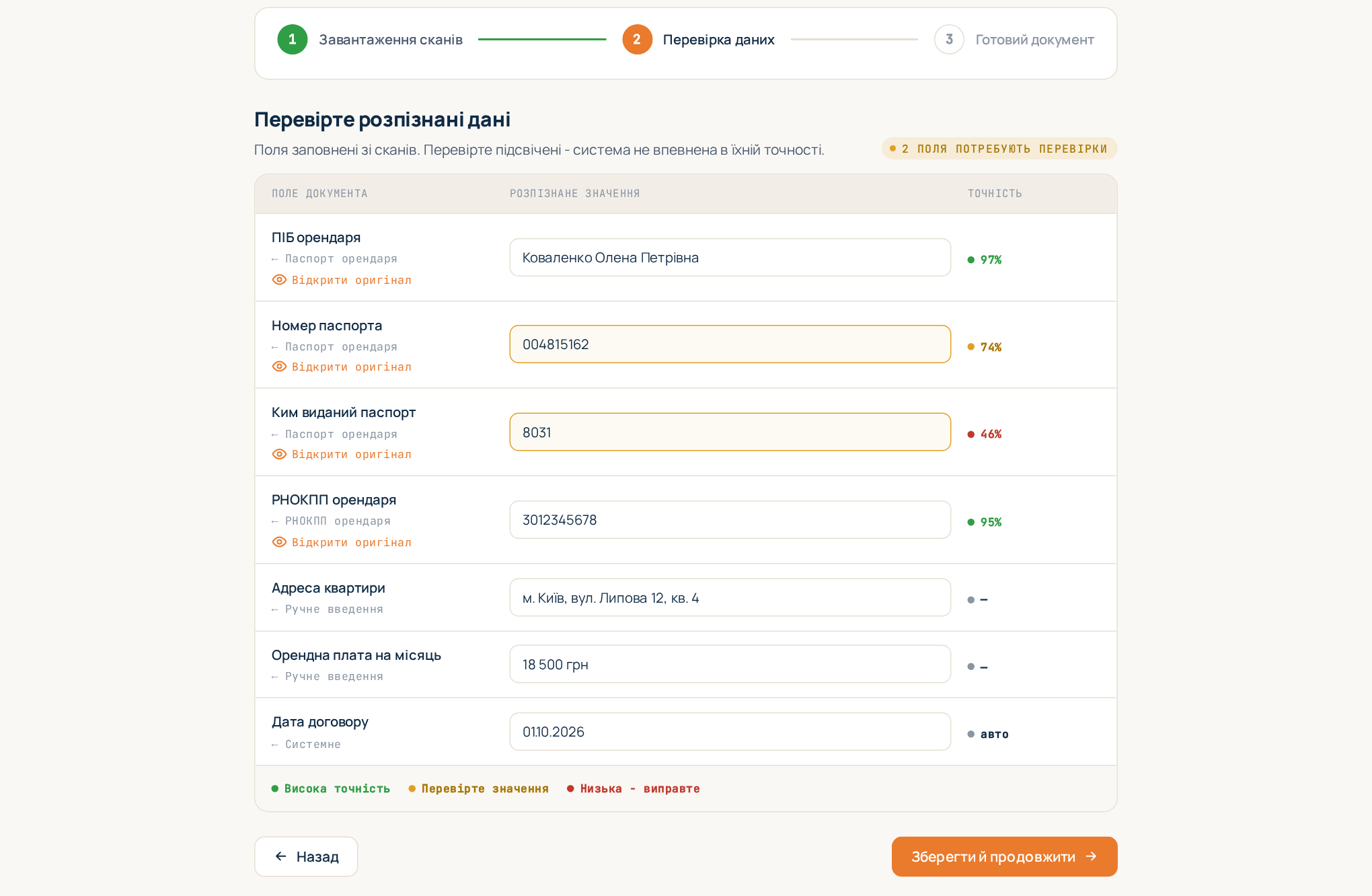Open original link for Номер паспорта
The width and height of the screenshot is (1372, 896).
(x=342, y=367)
